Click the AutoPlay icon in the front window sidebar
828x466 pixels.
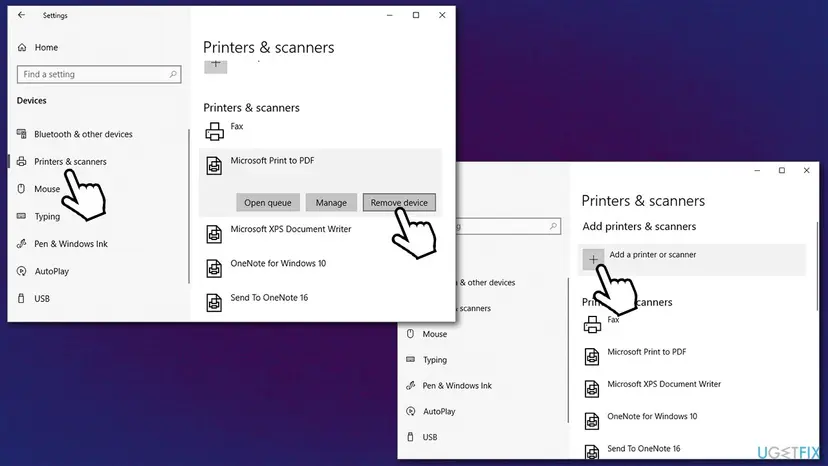(22, 271)
